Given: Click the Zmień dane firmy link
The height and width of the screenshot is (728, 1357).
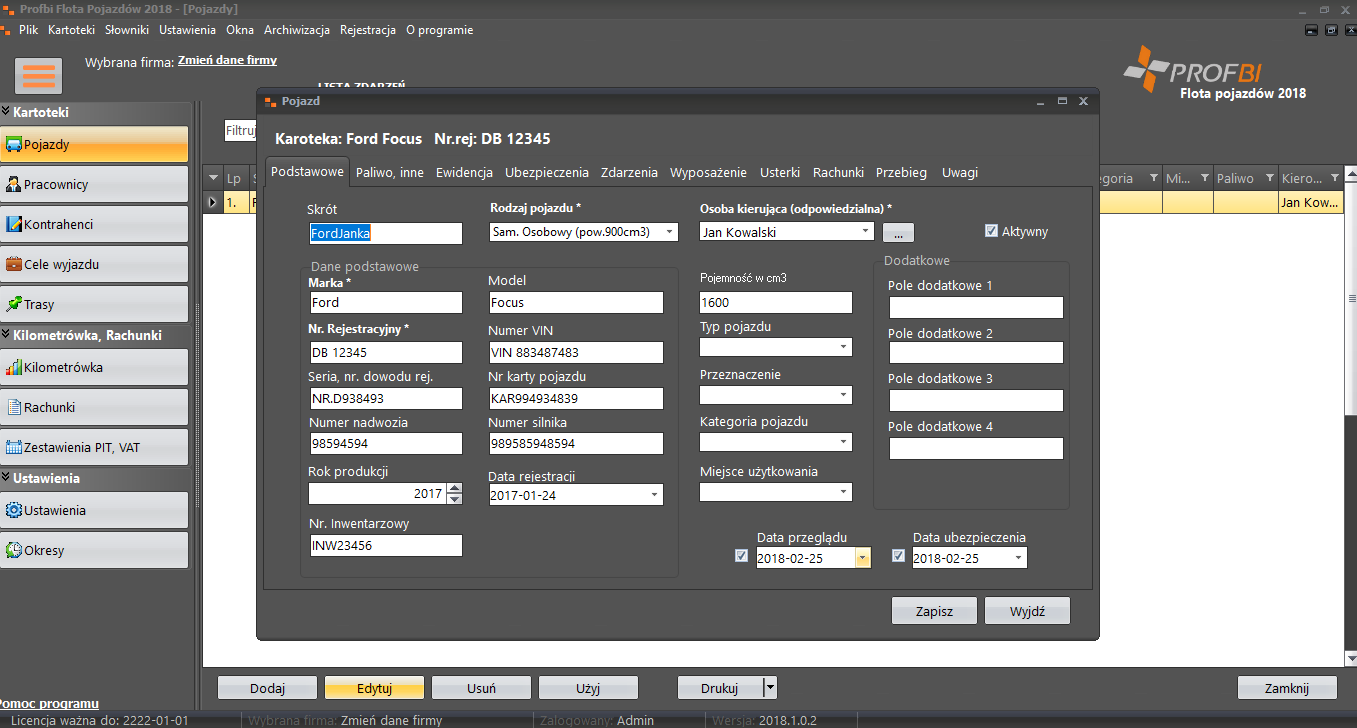Looking at the screenshot, I should pos(227,60).
